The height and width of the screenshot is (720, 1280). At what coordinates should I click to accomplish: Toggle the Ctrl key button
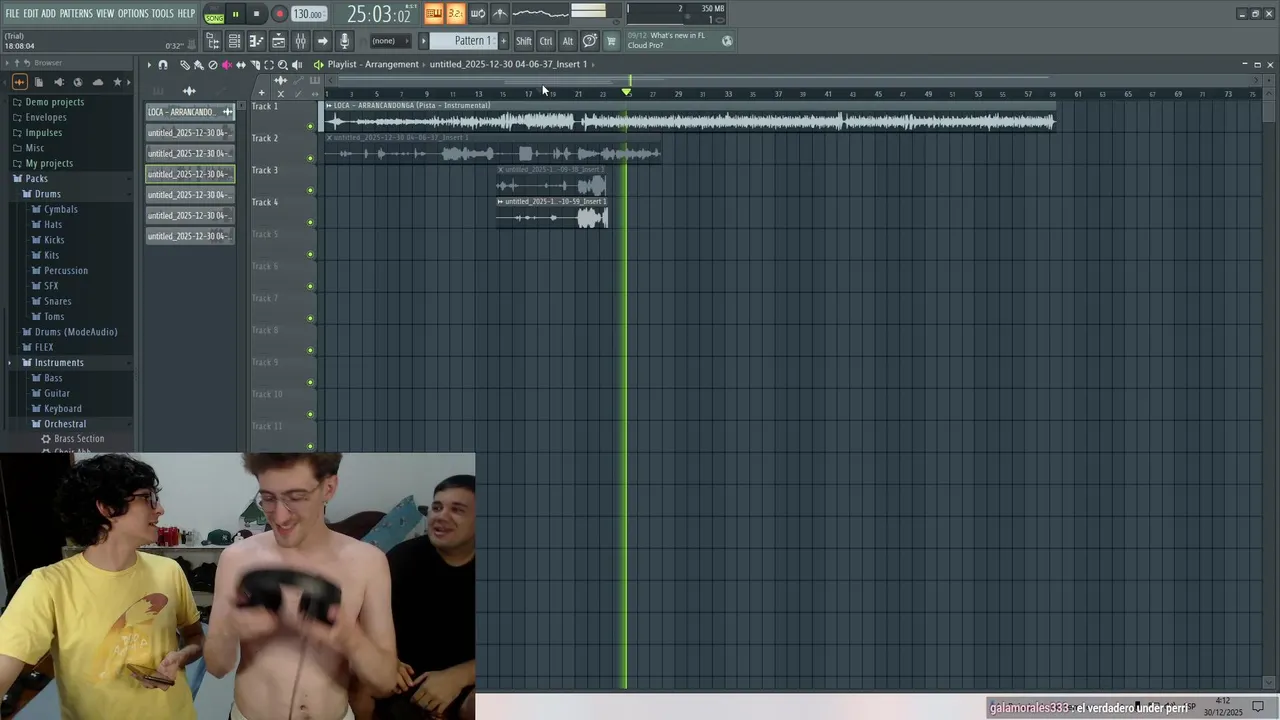[x=545, y=41]
